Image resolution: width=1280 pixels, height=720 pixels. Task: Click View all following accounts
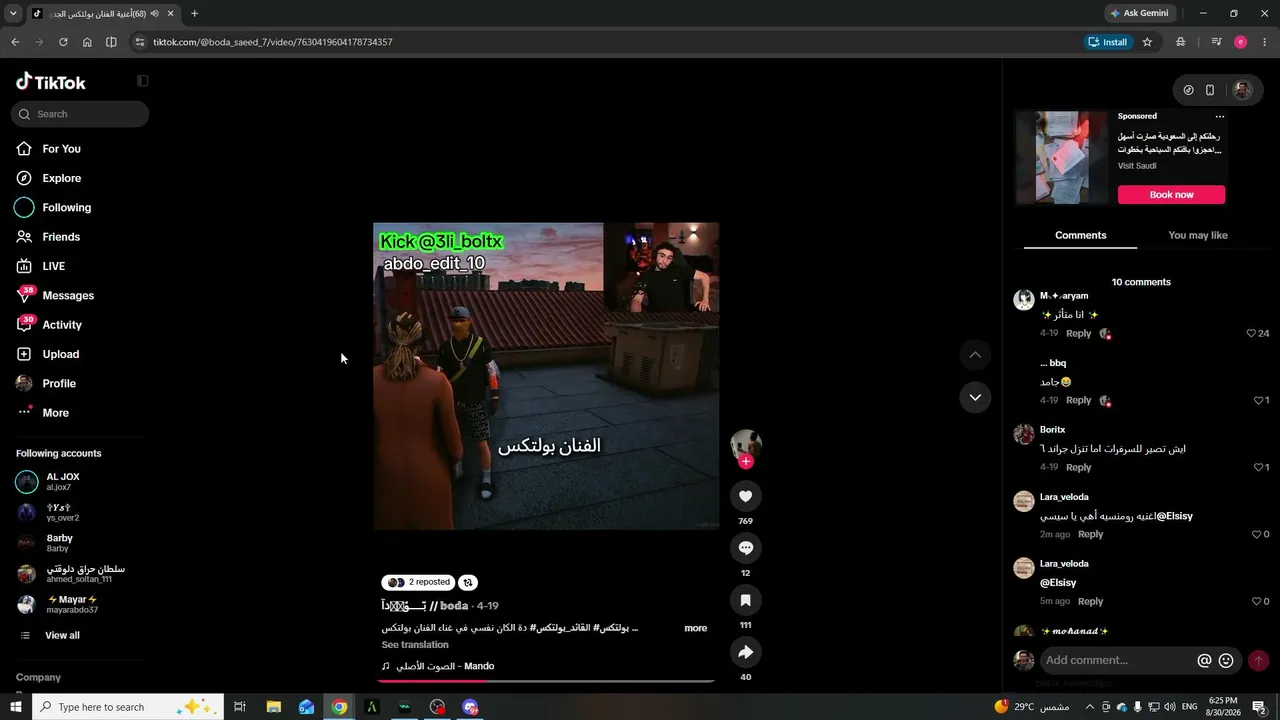pos(62,636)
